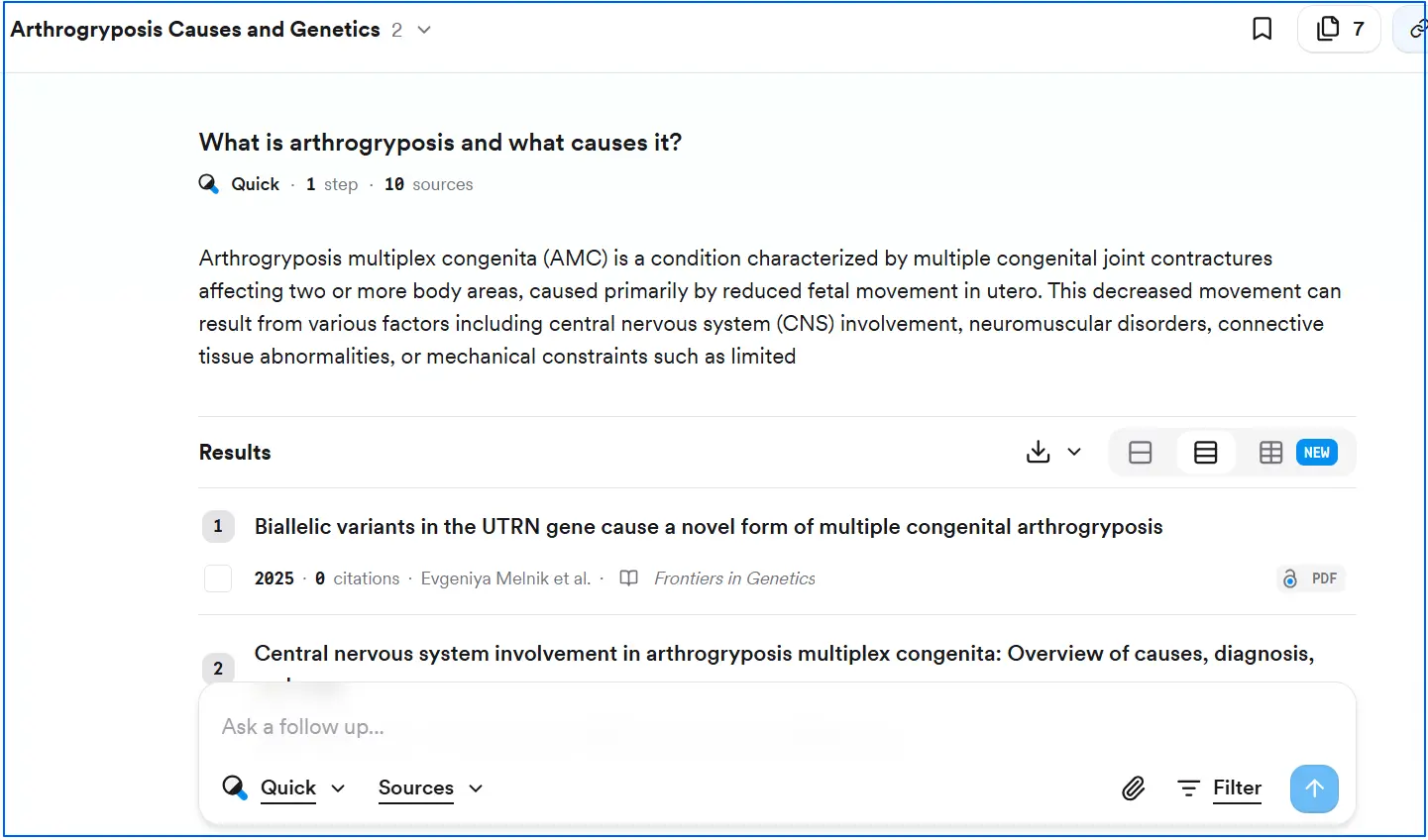Click the Quick search magnifier icon in header
This screenshot has width=1428, height=840.
click(x=209, y=184)
